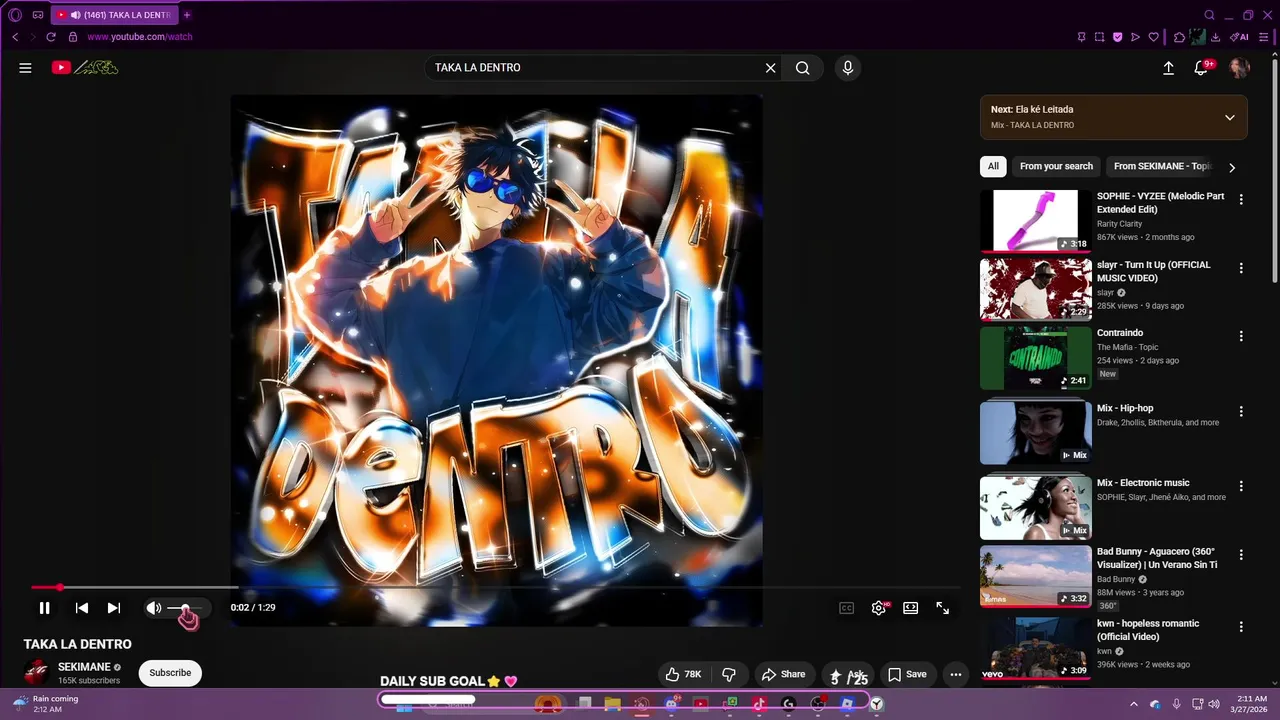Select From your search chip
Screen dimensions: 1280x720
pyautogui.click(x=1056, y=166)
